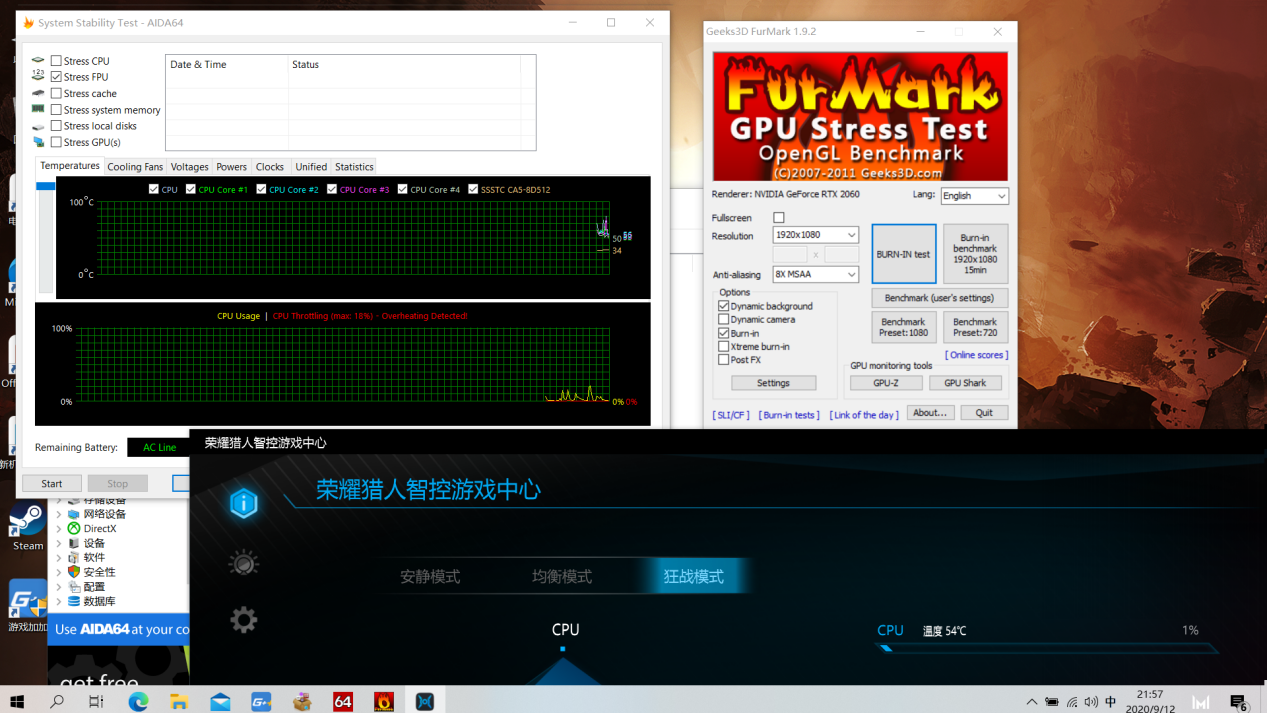
Task: Enable Xtreme burn-in option
Action: pyautogui.click(x=723, y=347)
